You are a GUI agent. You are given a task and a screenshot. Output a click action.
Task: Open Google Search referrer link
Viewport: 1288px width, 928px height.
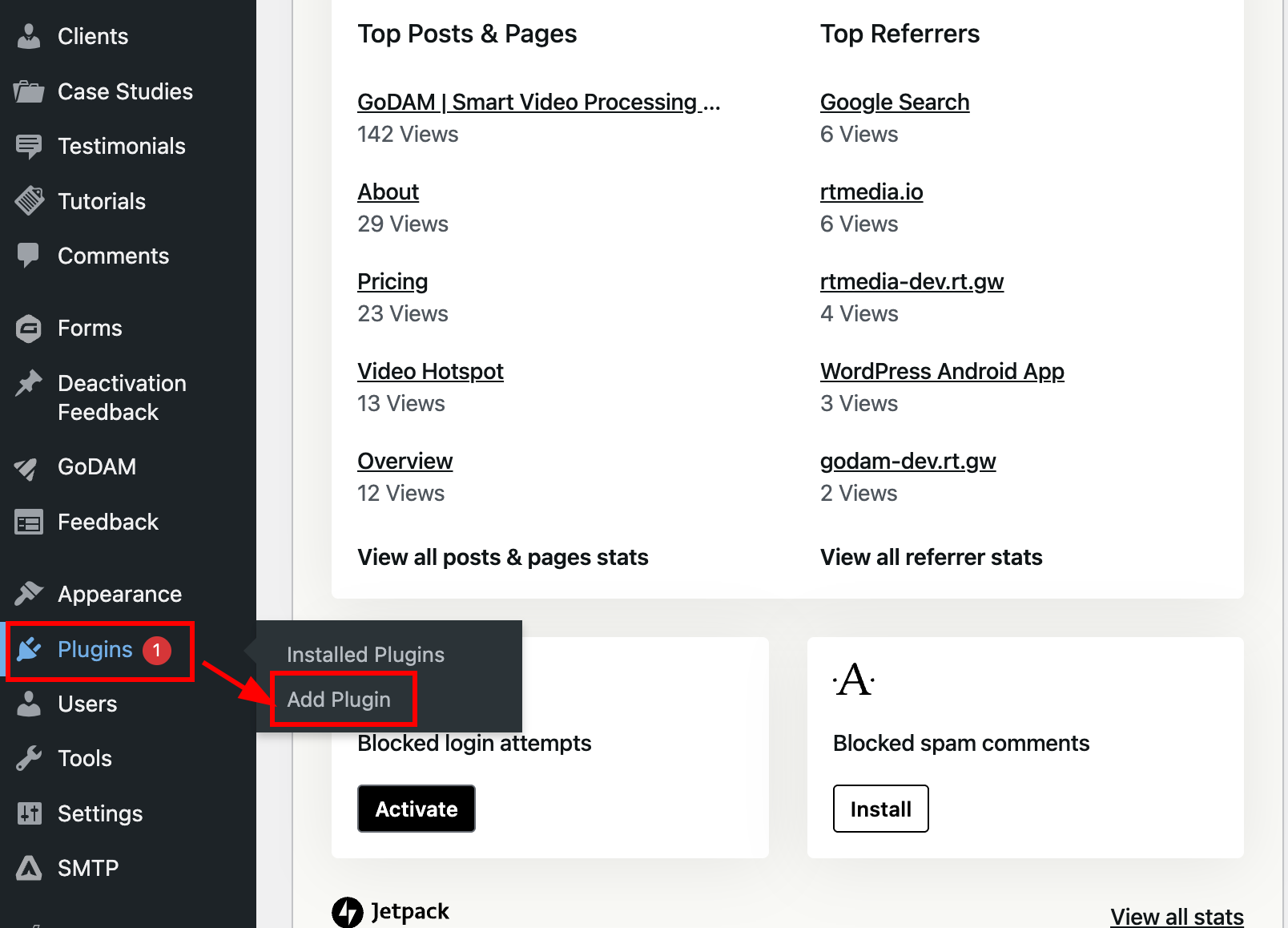895,102
